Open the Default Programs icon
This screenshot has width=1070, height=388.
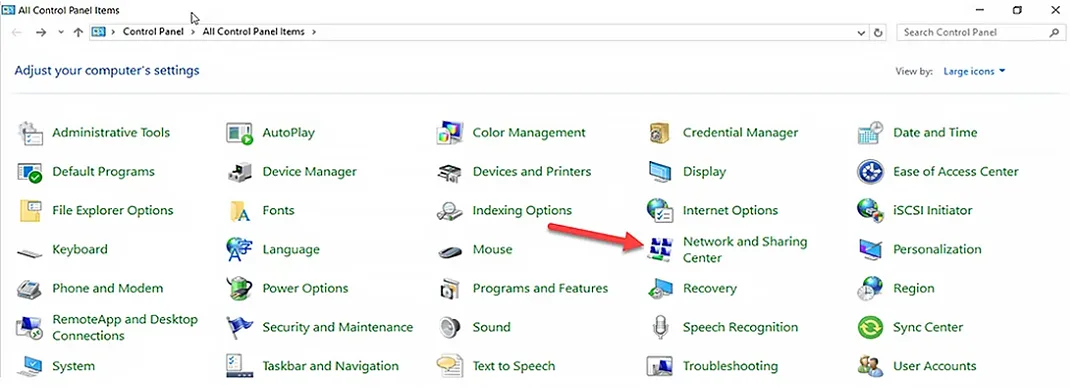(29, 172)
